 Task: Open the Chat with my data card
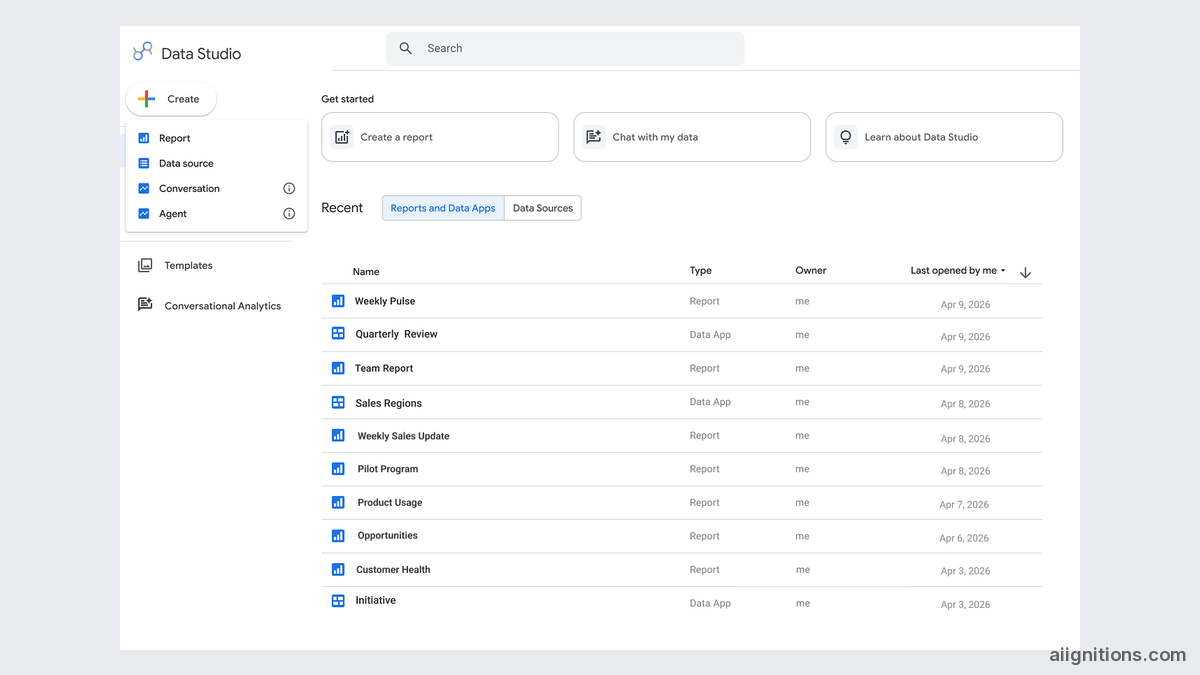click(692, 137)
